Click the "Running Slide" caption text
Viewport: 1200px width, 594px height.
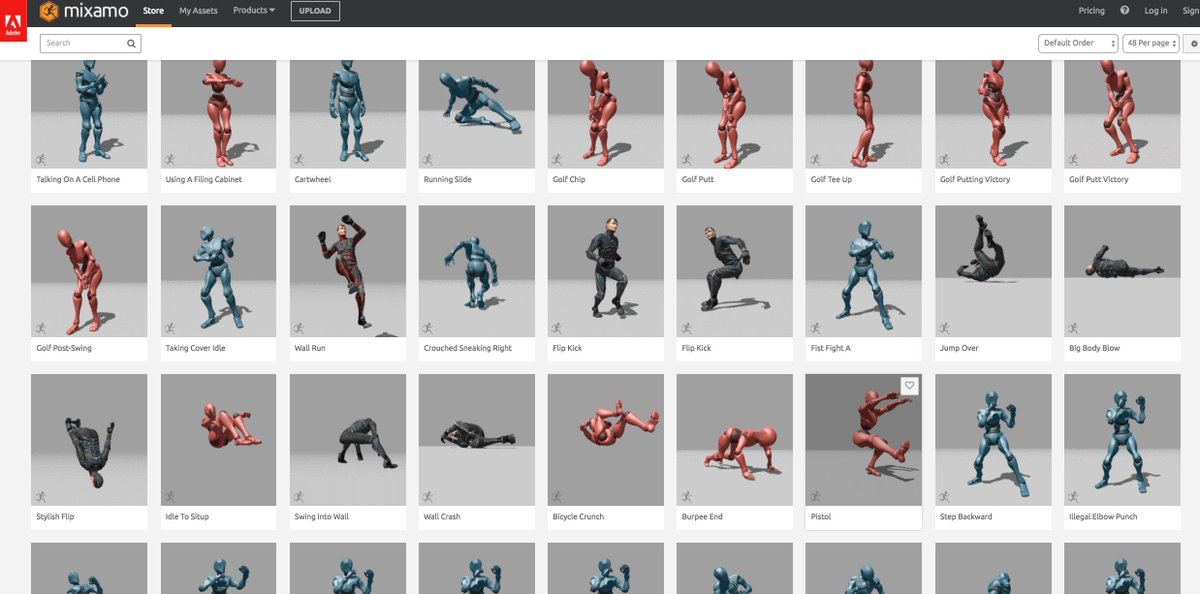click(x=448, y=180)
